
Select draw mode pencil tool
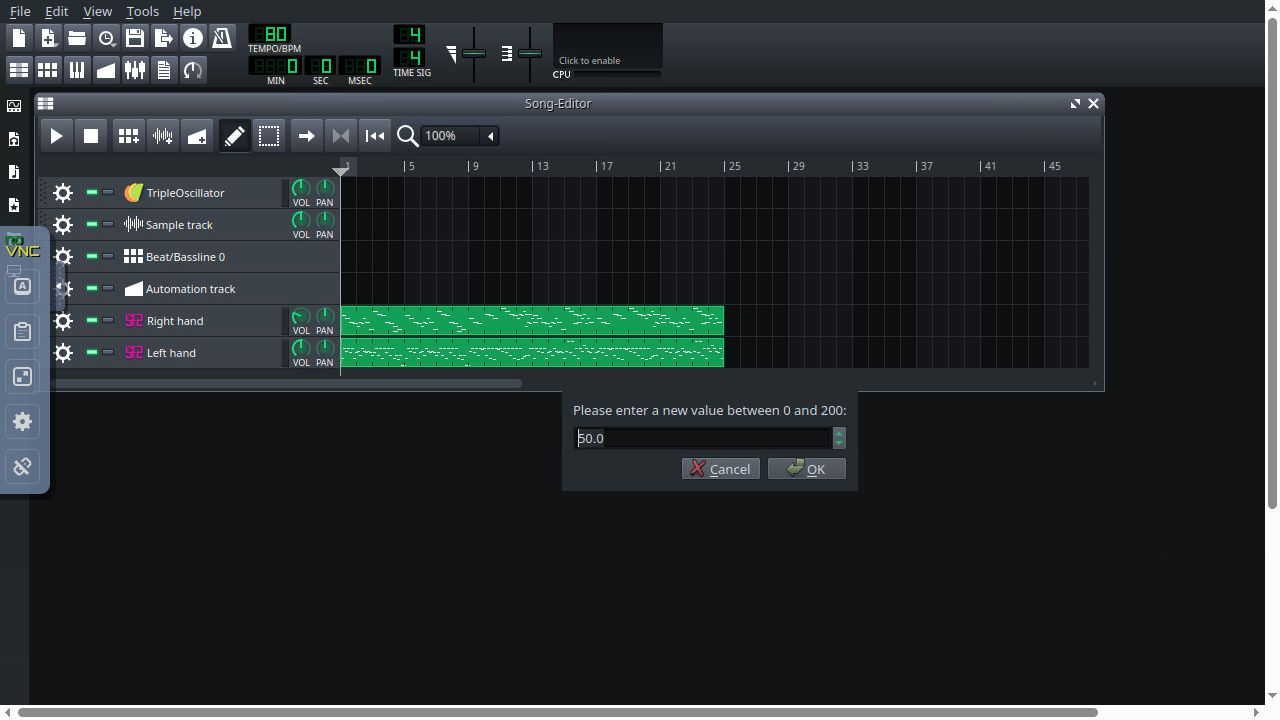pos(234,136)
